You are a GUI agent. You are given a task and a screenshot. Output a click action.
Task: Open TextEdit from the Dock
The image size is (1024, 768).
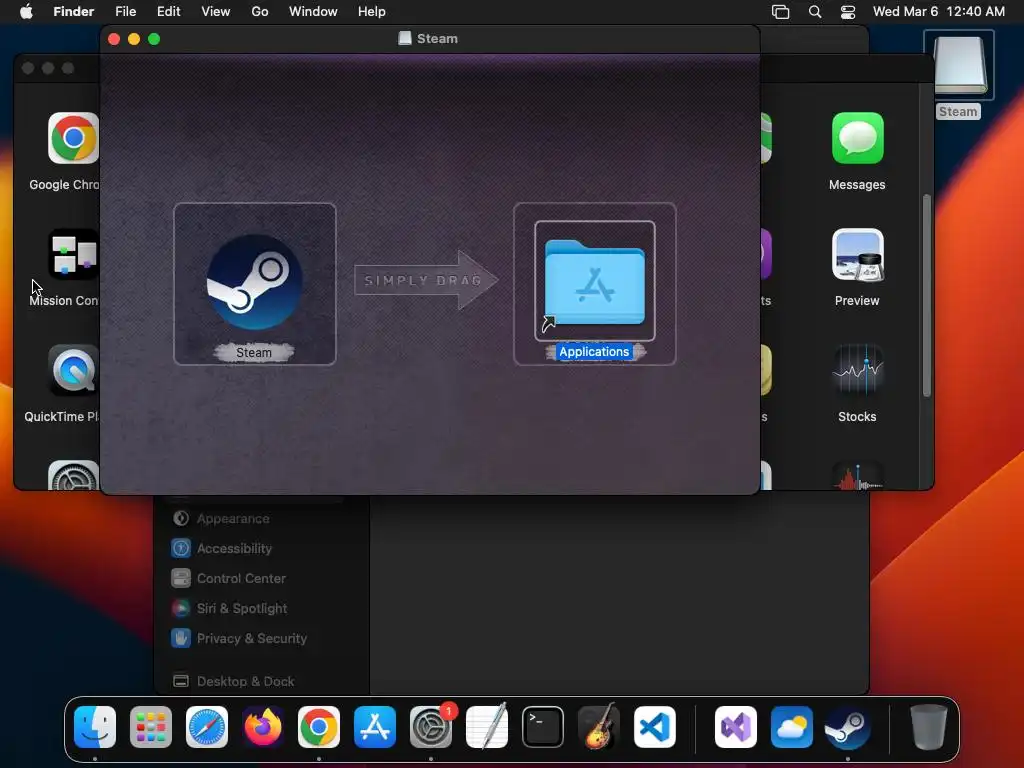pos(487,727)
